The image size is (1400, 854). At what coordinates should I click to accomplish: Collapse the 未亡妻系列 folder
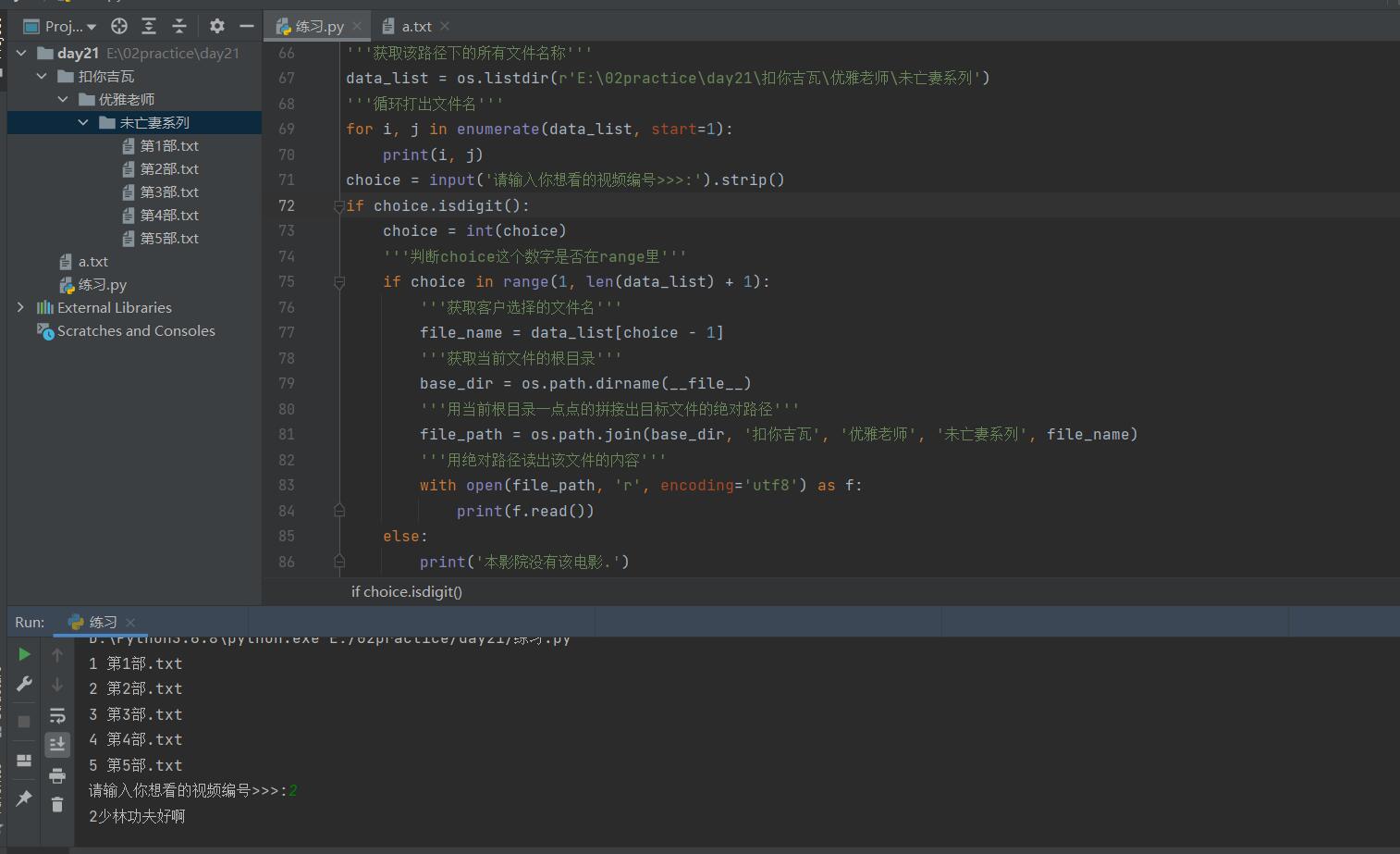pyautogui.click(x=83, y=122)
